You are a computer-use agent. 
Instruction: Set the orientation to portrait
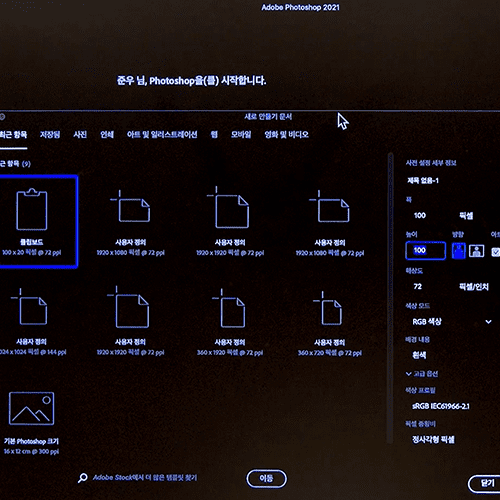pos(459,251)
